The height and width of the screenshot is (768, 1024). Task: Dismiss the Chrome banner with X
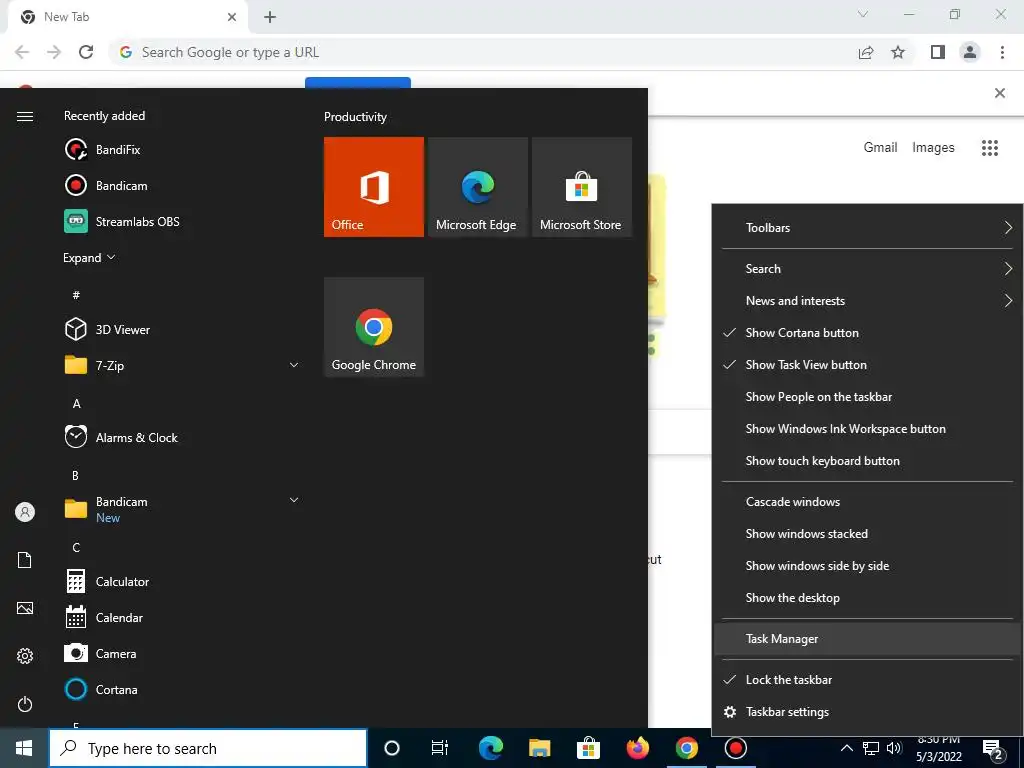(x=1000, y=93)
